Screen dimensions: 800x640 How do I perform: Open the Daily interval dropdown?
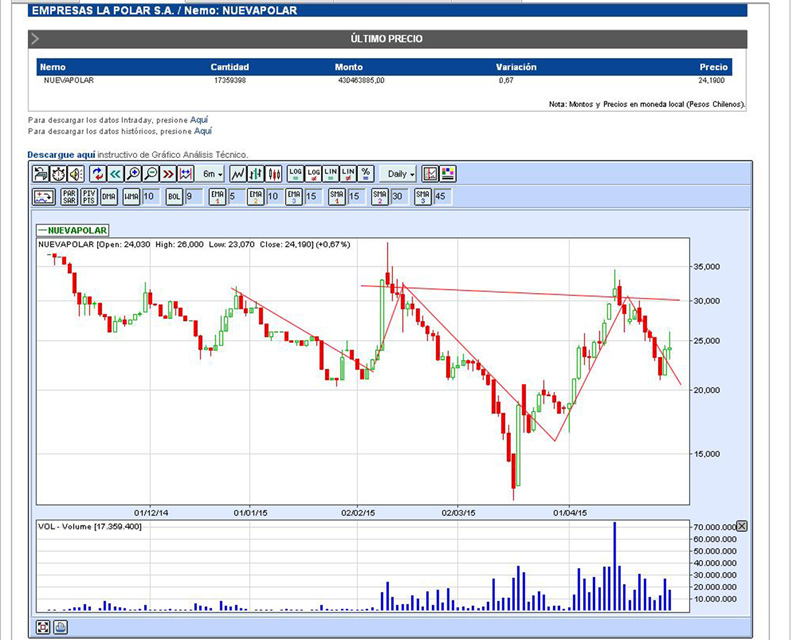[398, 174]
